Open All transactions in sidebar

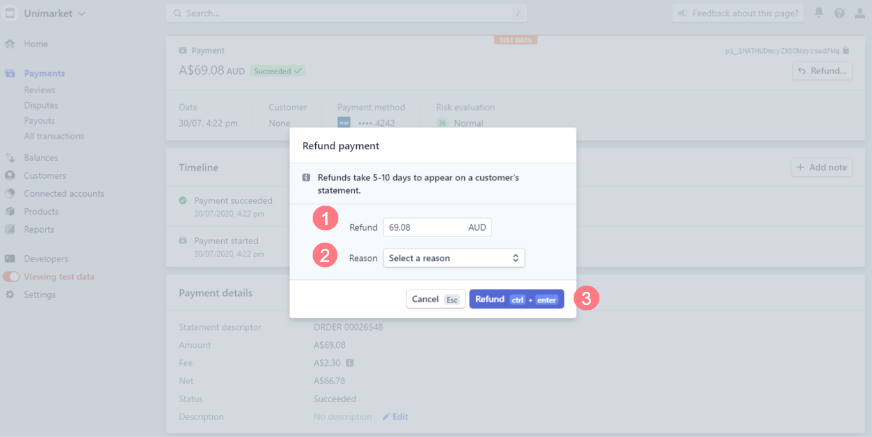pyautogui.click(x=54, y=136)
